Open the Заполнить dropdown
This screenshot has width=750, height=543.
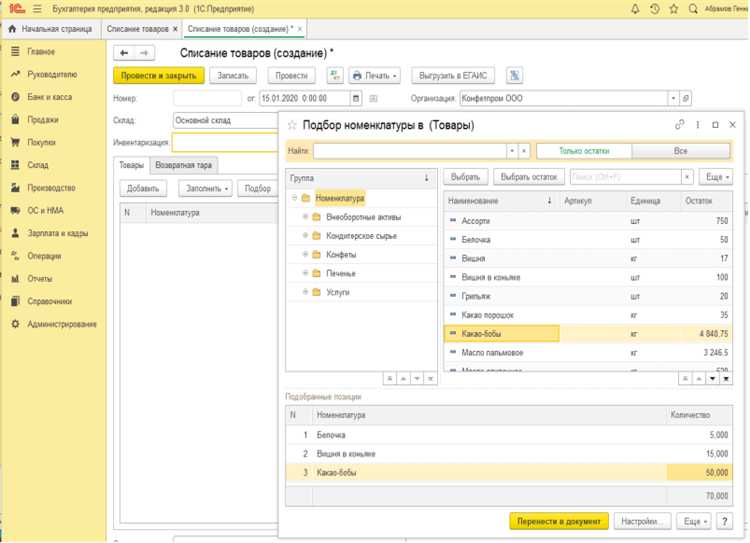(x=206, y=188)
